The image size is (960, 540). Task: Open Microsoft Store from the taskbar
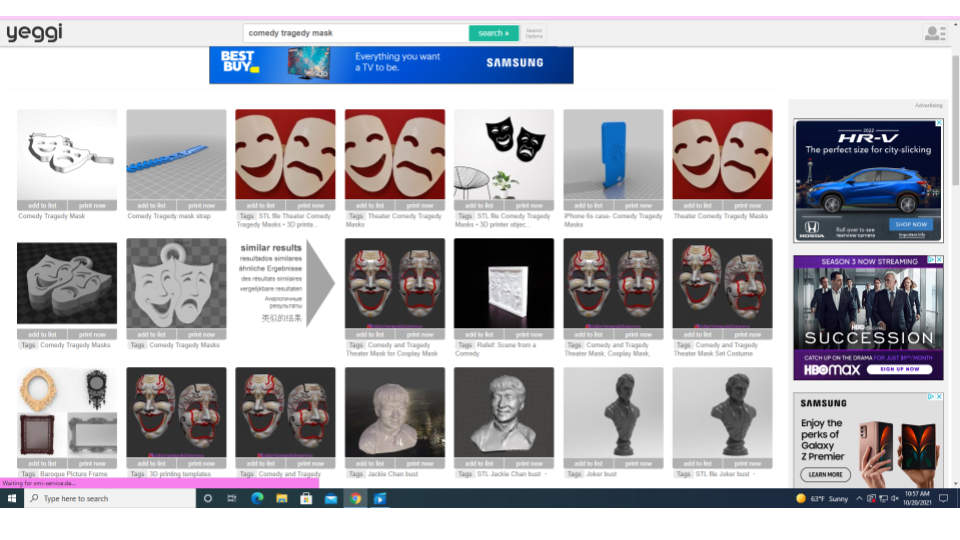[306, 498]
